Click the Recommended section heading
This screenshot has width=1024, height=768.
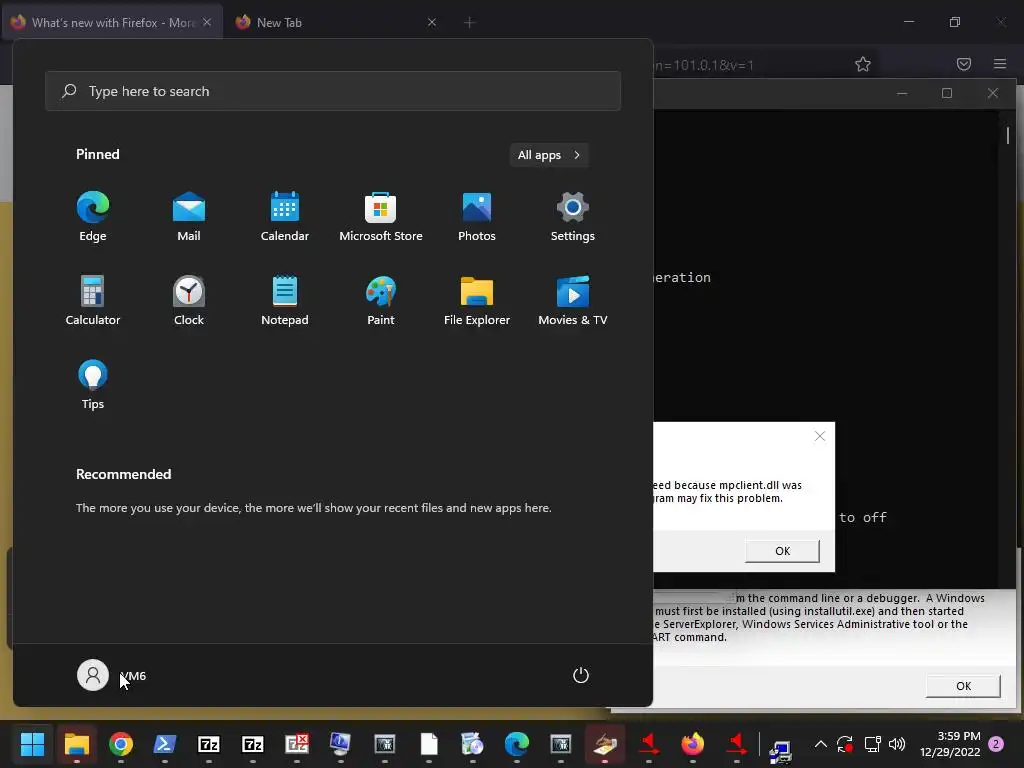[123, 474]
